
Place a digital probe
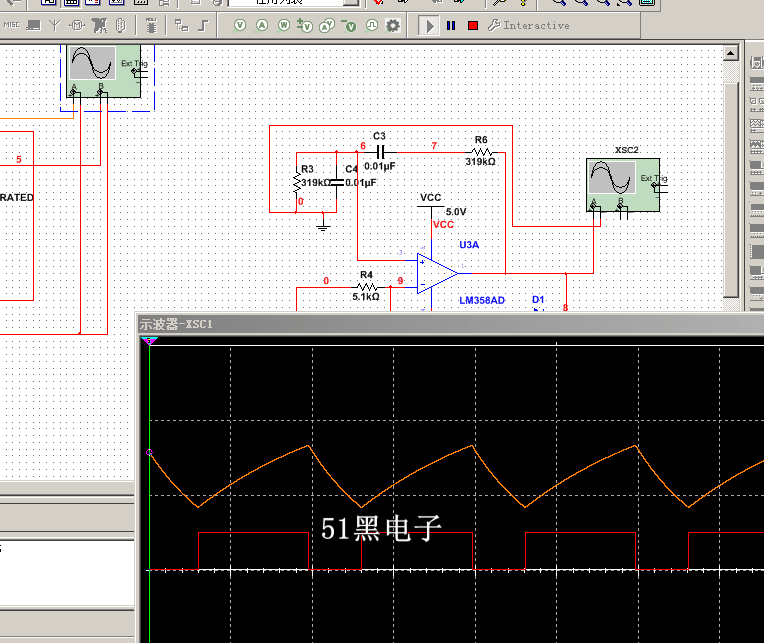(372, 25)
